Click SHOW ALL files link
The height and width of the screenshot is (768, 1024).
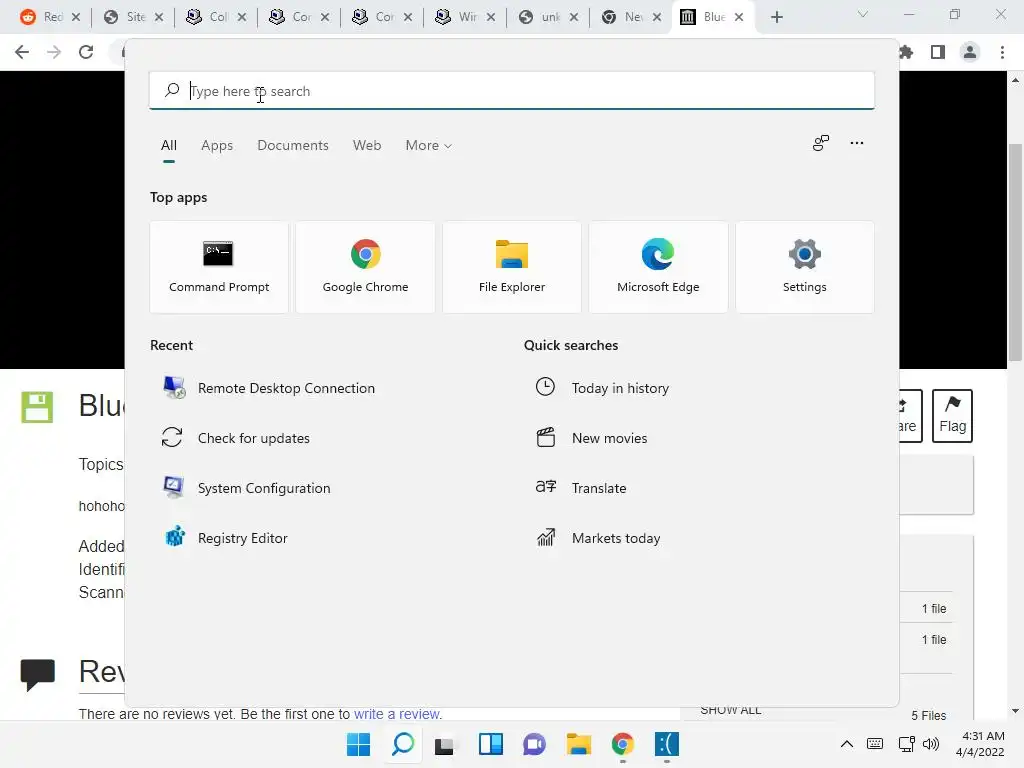[731, 711]
